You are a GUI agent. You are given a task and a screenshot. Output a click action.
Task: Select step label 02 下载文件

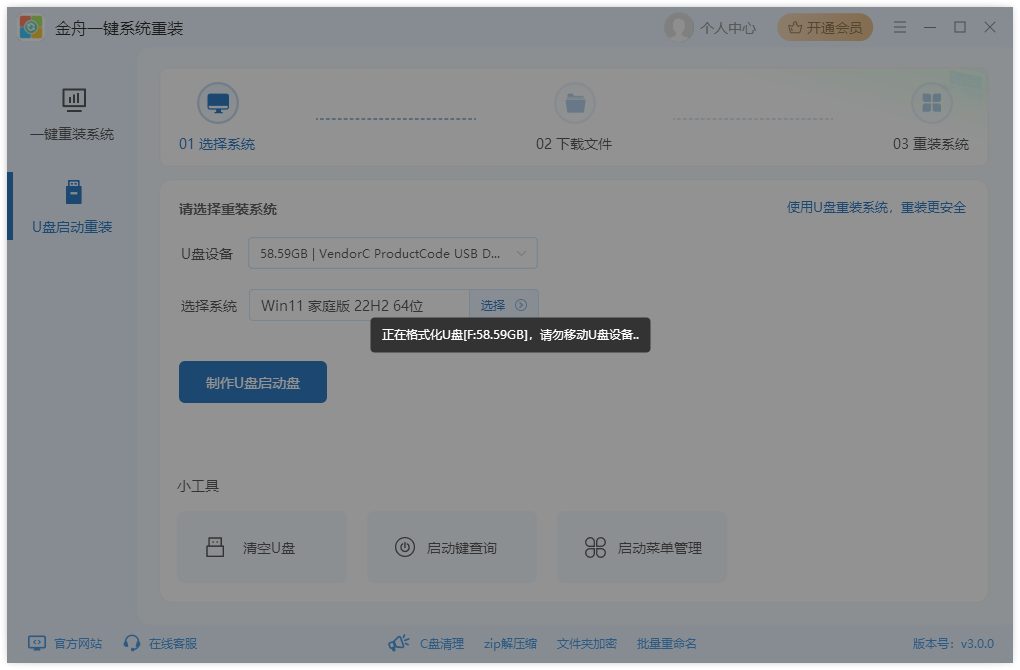tap(574, 144)
